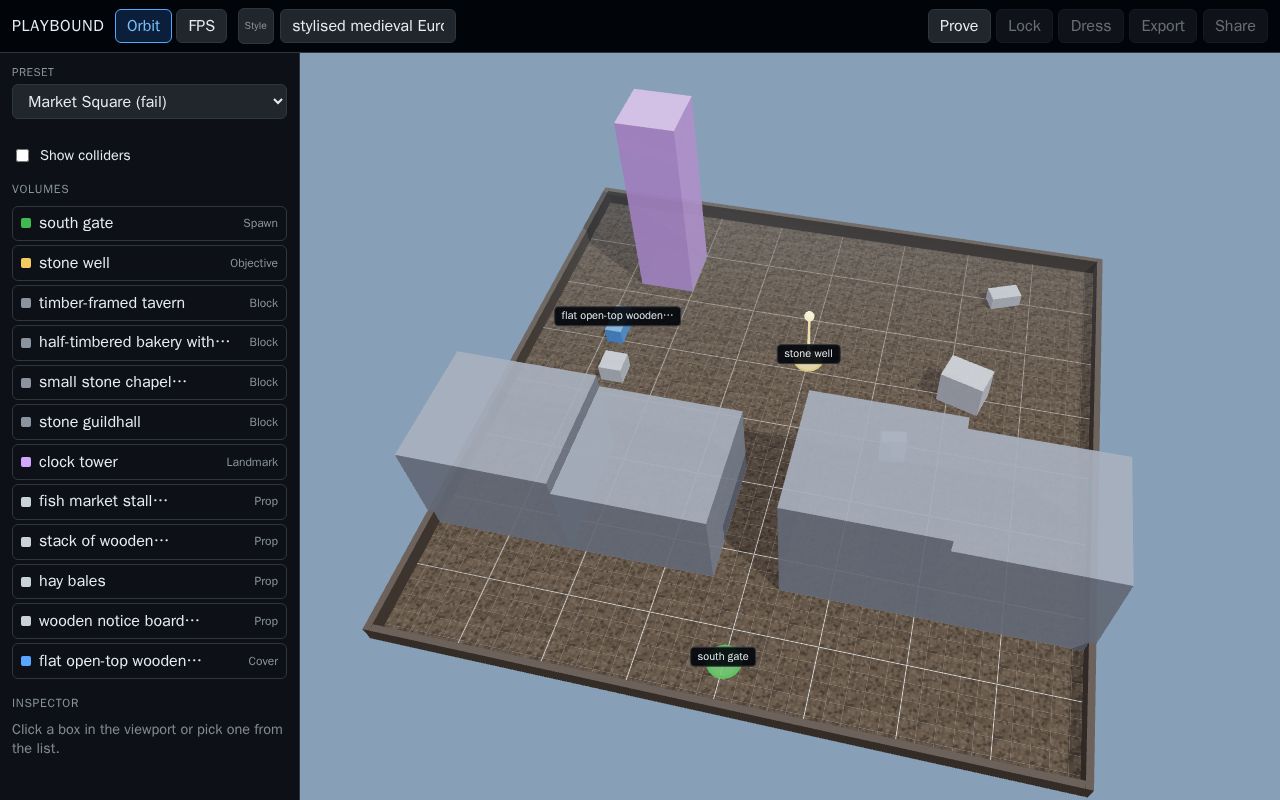Click the stone well label in viewport

point(808,354)
